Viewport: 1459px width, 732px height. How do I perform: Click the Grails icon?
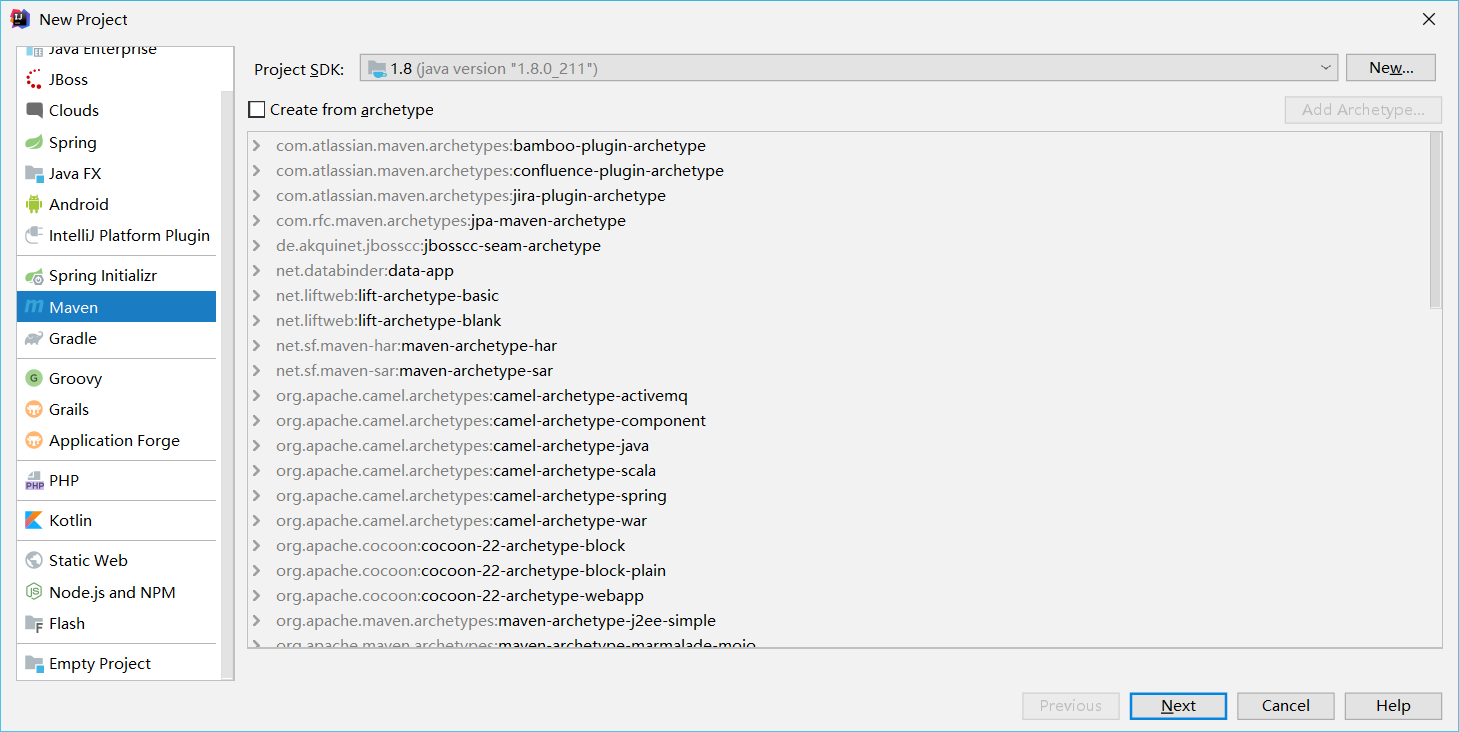pyautogui.click(x=34, y=410)
